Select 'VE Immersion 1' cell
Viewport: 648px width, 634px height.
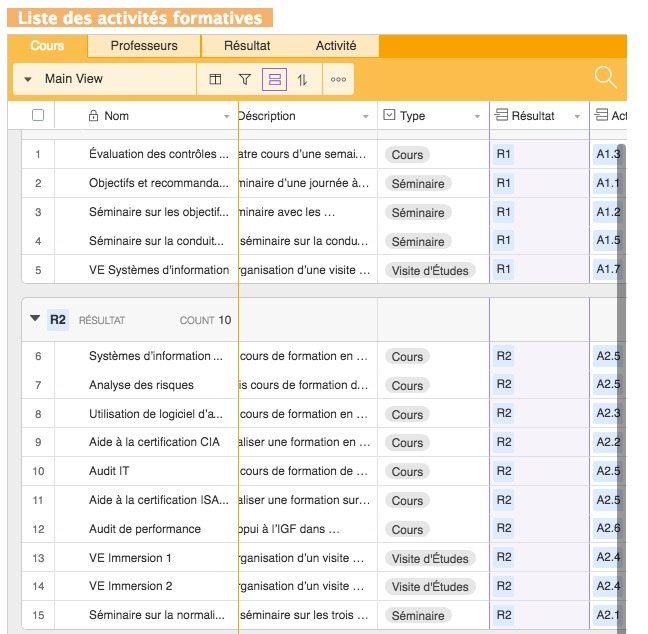146,558
